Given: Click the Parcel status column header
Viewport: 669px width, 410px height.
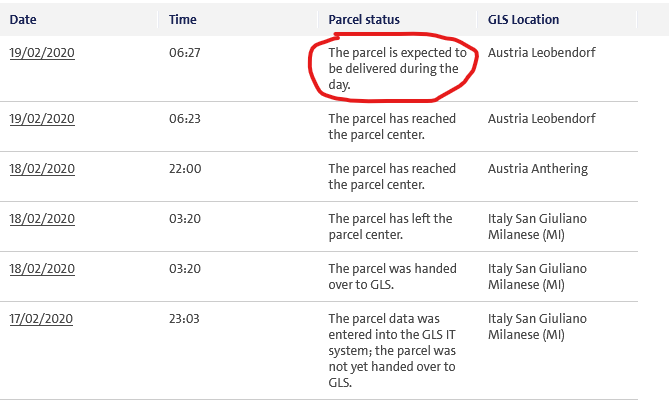Looking at the screenshot, I should [364, 19].
